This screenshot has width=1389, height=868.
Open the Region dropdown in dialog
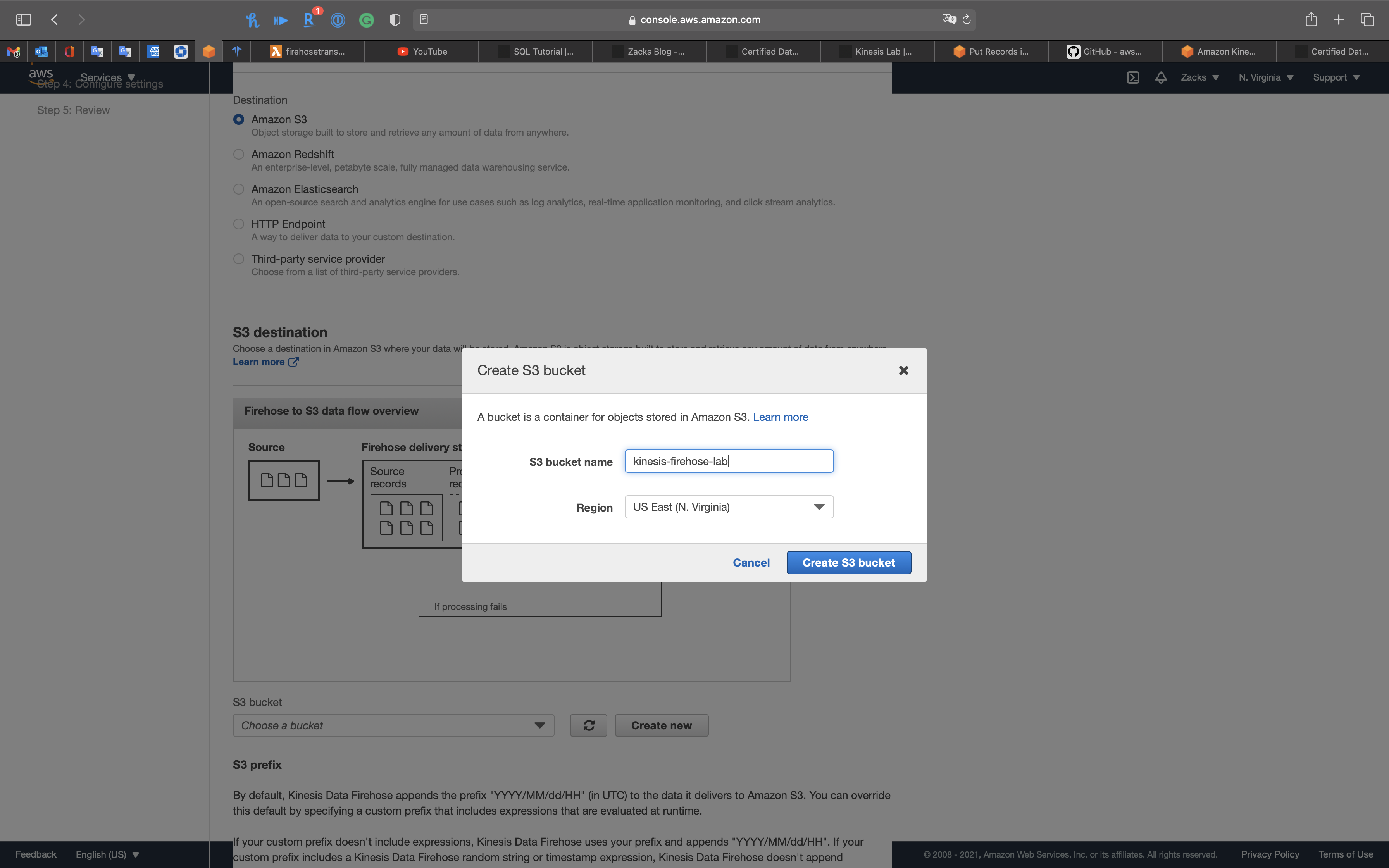coord(729,507)
